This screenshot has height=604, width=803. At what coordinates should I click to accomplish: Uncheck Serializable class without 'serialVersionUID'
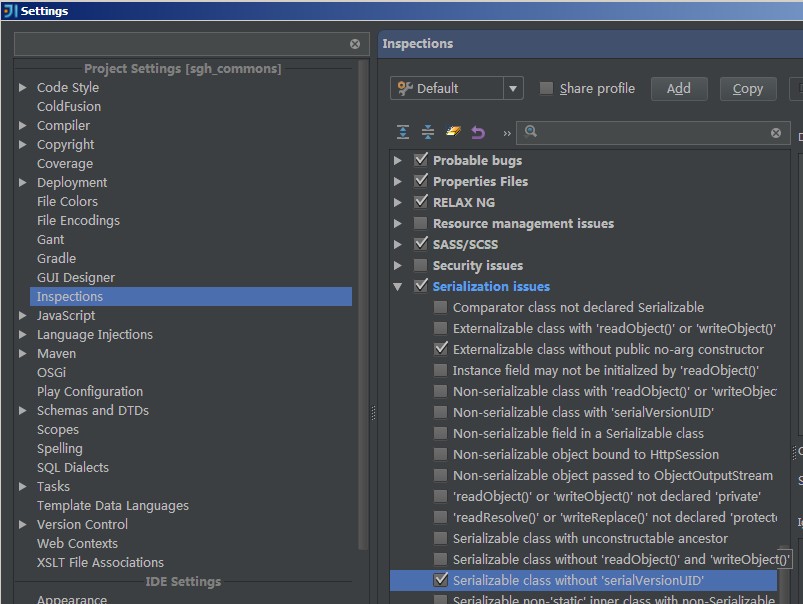click(440, 580)
